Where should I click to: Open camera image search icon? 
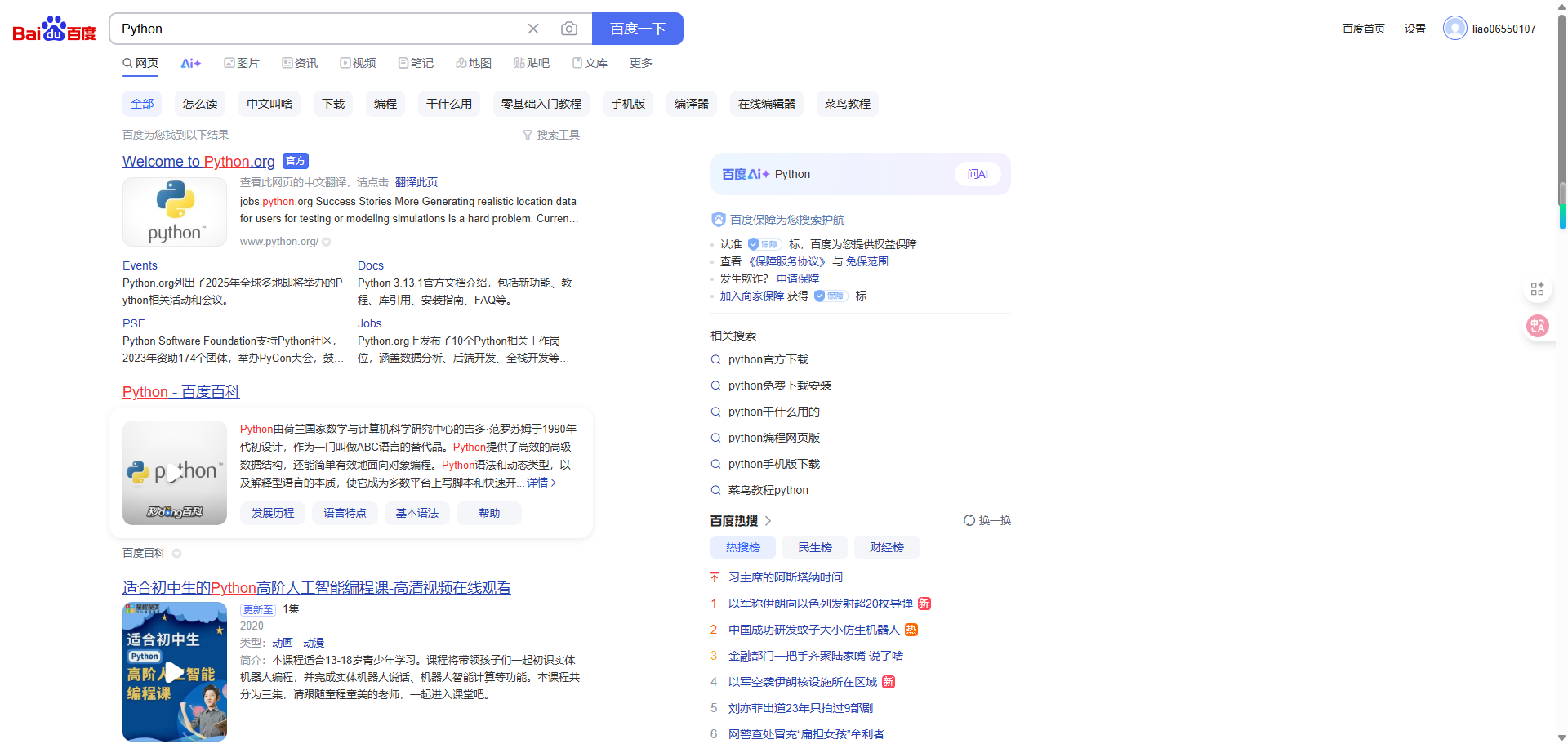[x=569, y=29]
